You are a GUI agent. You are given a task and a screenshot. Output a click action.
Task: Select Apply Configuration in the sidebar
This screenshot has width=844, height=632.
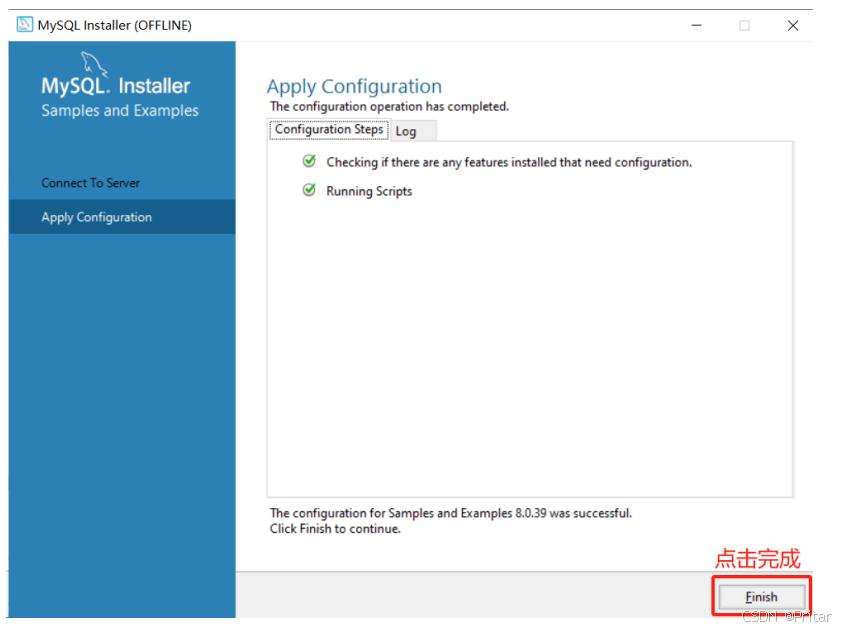[x=122, y=217]
